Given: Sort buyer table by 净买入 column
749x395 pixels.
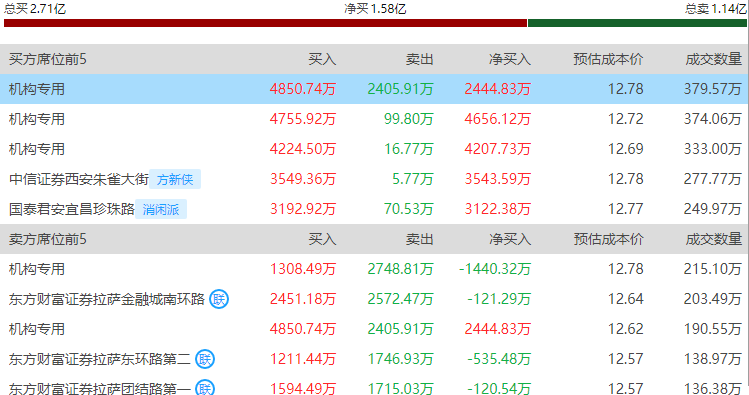Looking at the screenshot, I should click(510, 59).
